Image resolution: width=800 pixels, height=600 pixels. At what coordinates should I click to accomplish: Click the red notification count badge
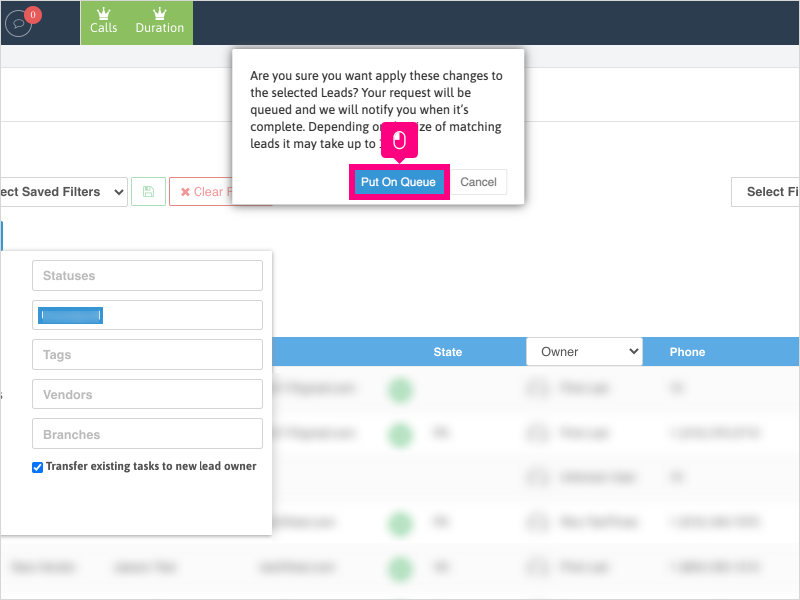click(x=33, y=15)
